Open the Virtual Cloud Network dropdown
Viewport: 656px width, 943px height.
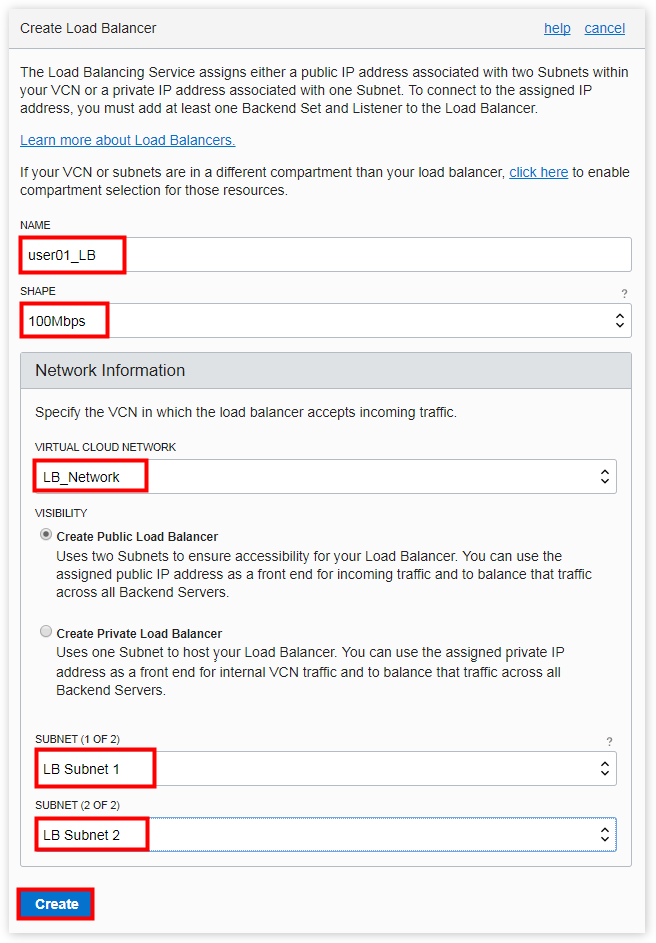pyautogui.click(x=326, y=477)
